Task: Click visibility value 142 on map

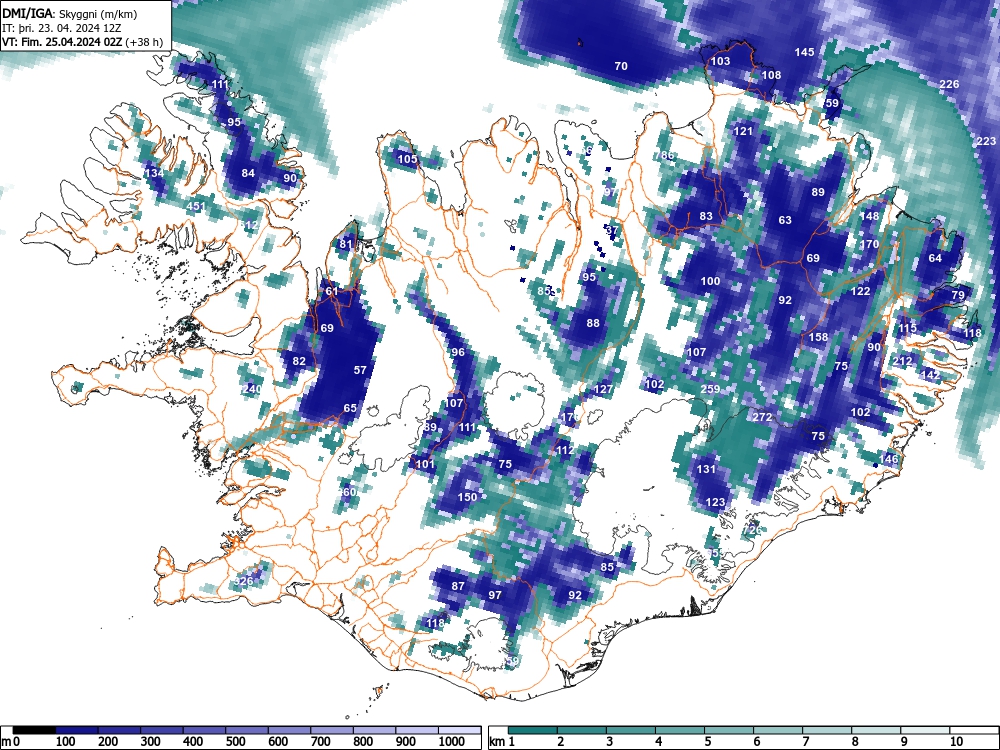Action: coord(930,375)
